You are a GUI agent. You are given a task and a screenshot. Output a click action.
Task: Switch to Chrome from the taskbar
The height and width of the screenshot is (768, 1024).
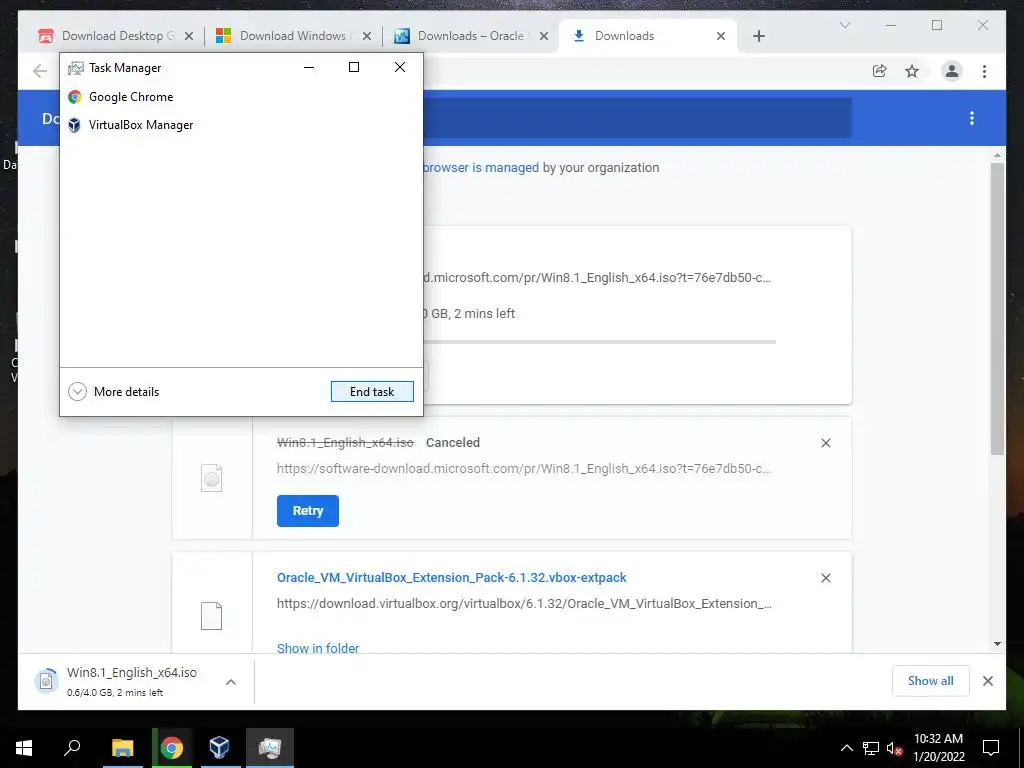pyautogui.click(x=171, y=748)
